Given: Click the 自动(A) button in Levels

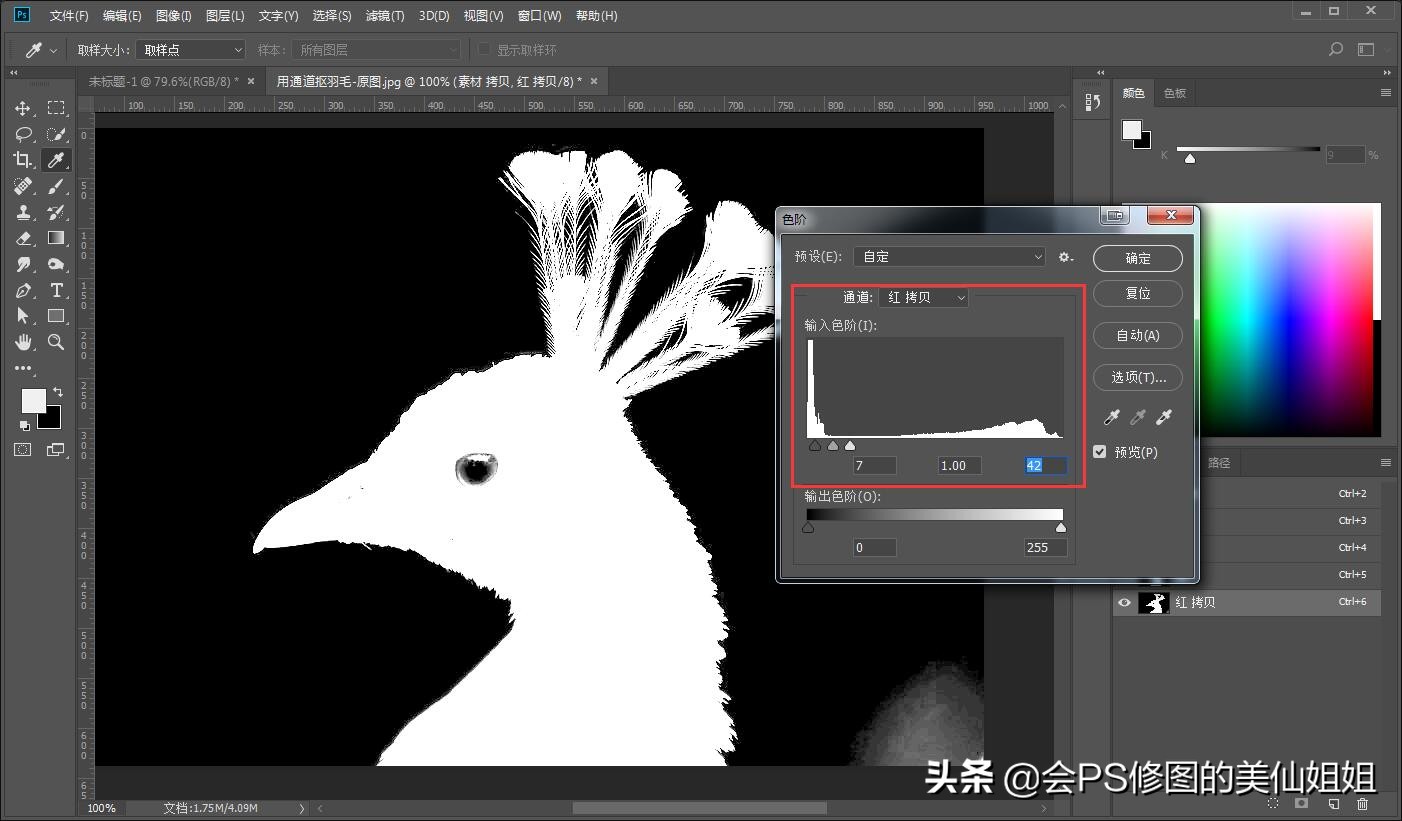Looking at the screenshot, I should coord(1137,335).
